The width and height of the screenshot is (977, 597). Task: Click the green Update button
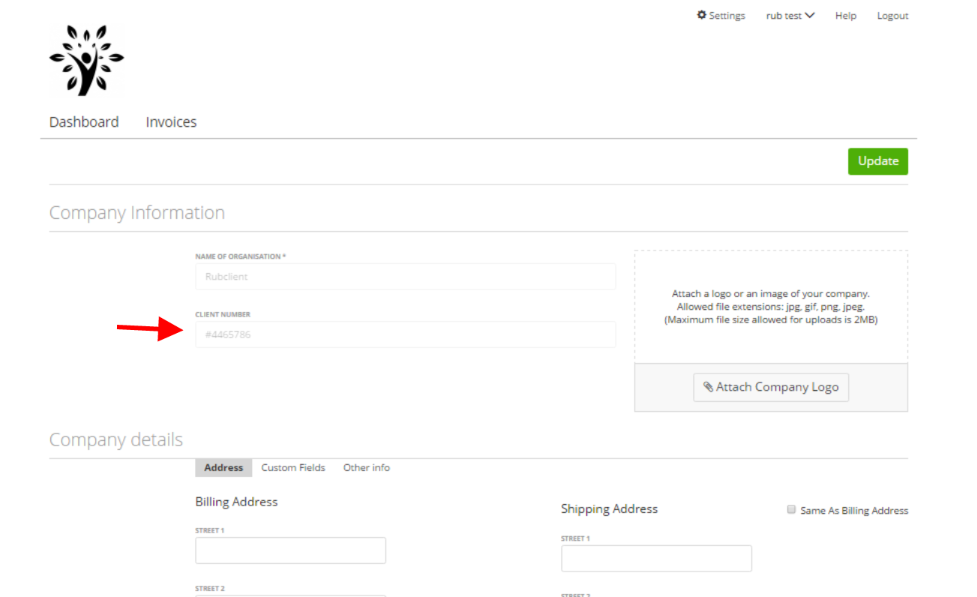click(x=878, y=161)
